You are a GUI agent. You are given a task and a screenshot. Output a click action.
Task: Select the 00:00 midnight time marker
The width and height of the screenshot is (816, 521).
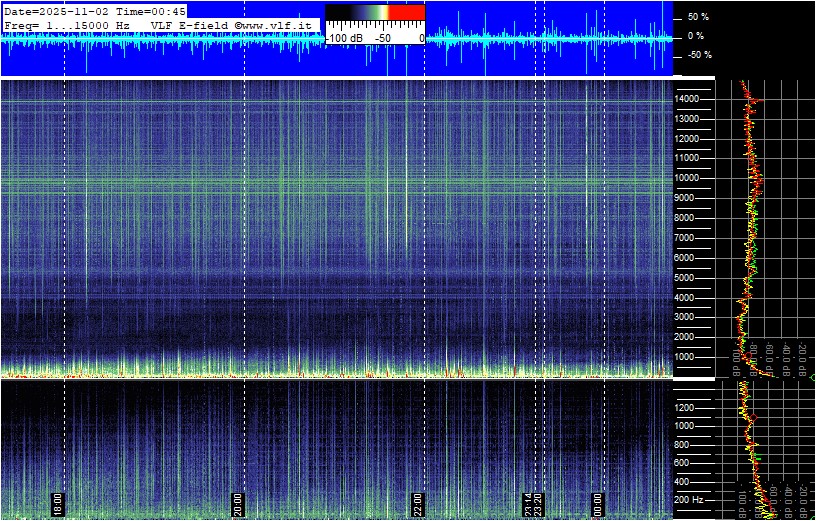point(598,502)
